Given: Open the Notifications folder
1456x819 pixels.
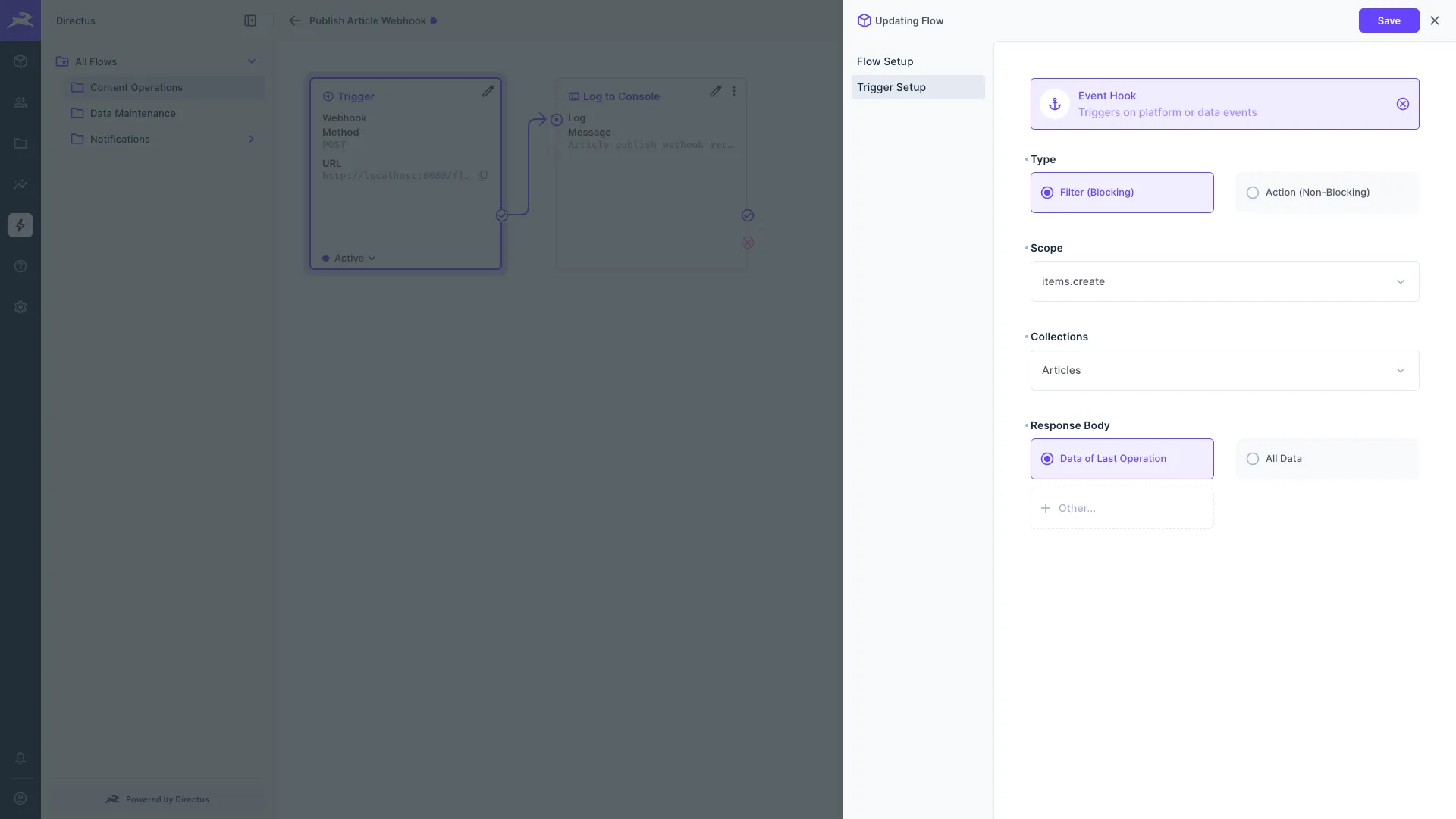Looking at the screenshot, I should coord(165,139).
